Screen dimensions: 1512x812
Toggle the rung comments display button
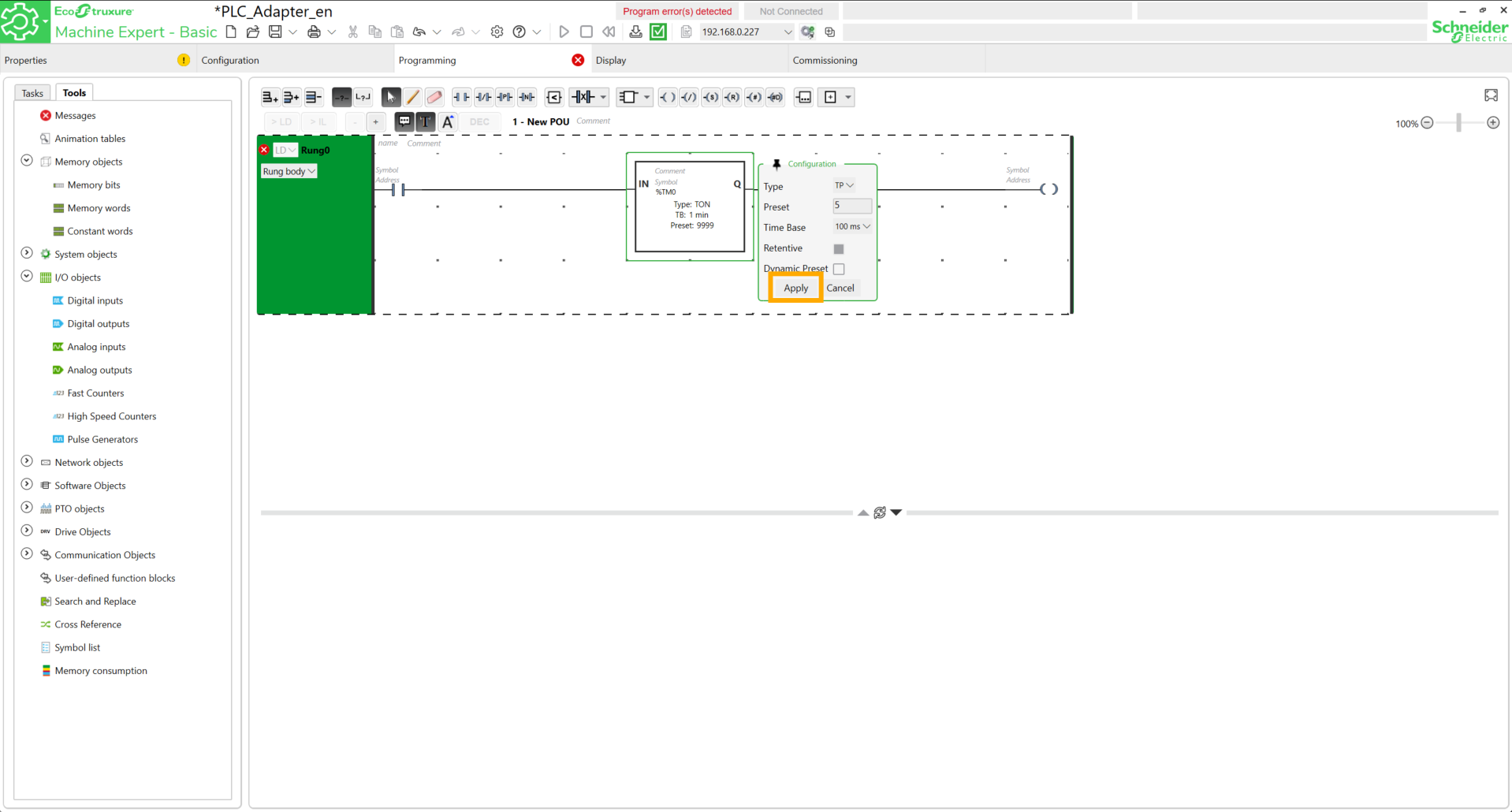click(x=404, y=121)
